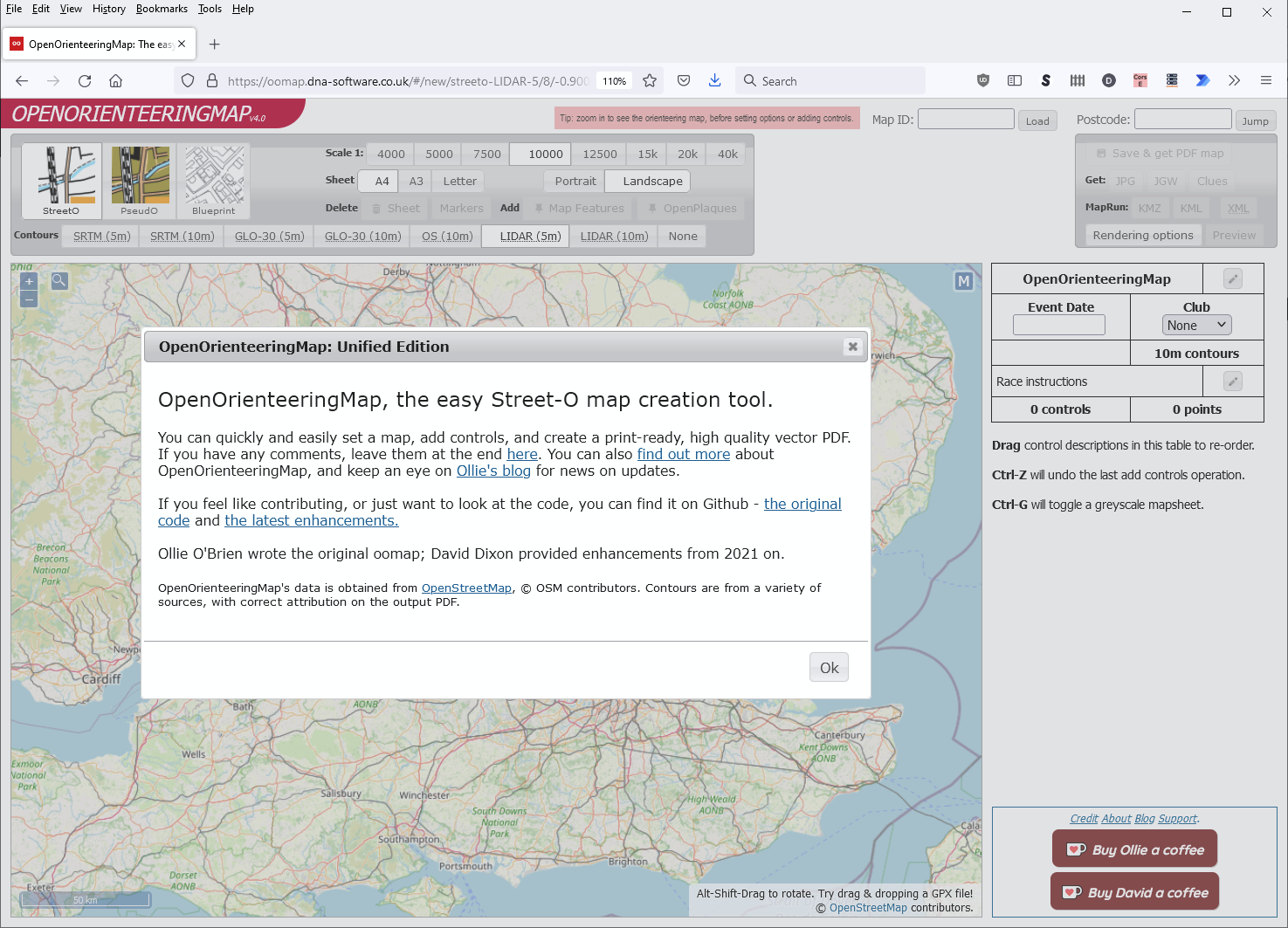Edit race instructions with the pencil icon
The image size is (1288, 928).
click(x=1231, y=381)
